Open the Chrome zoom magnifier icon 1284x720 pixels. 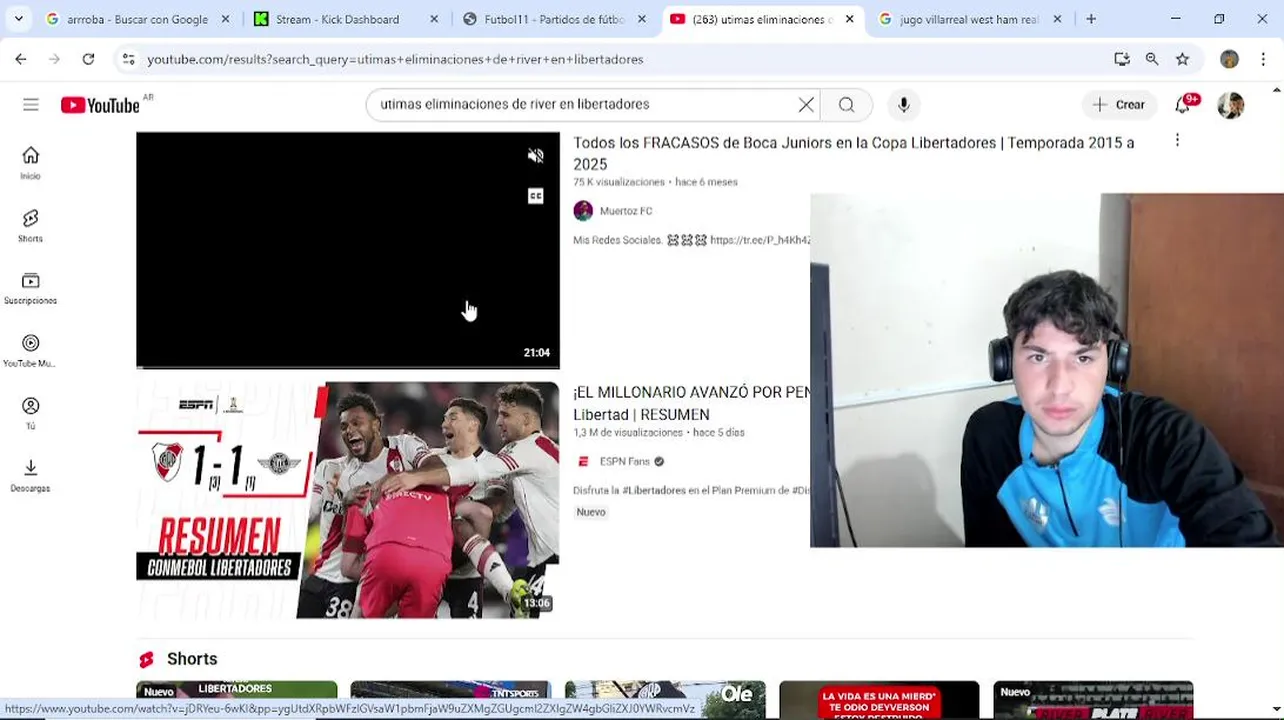[x=1152, y=59]
